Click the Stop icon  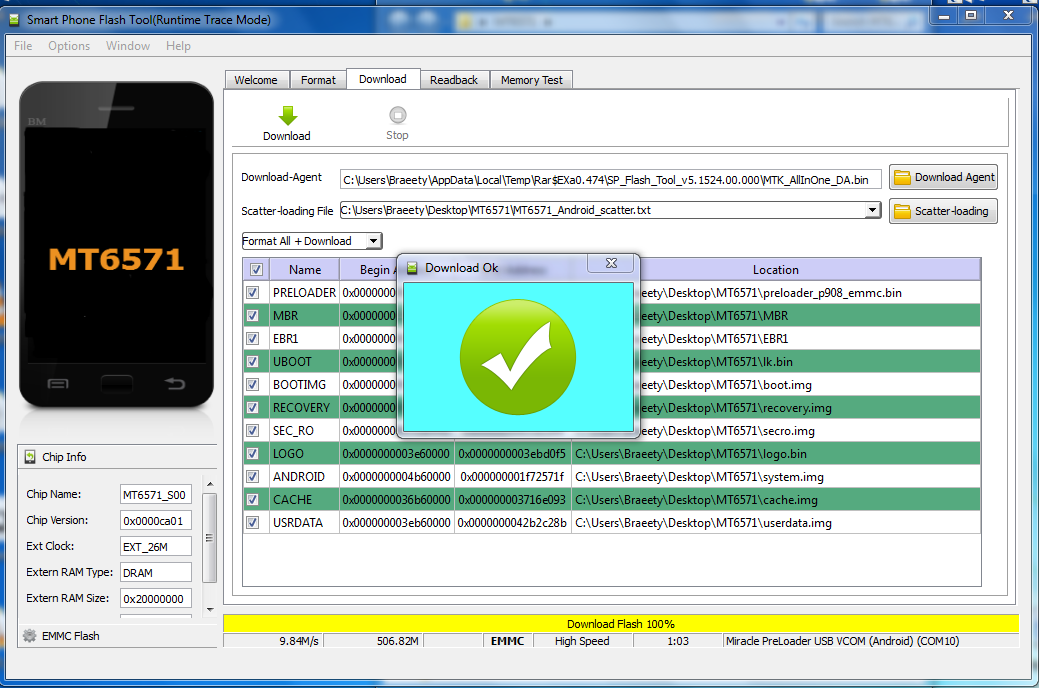pyautogui.click(x=398, y=115)
